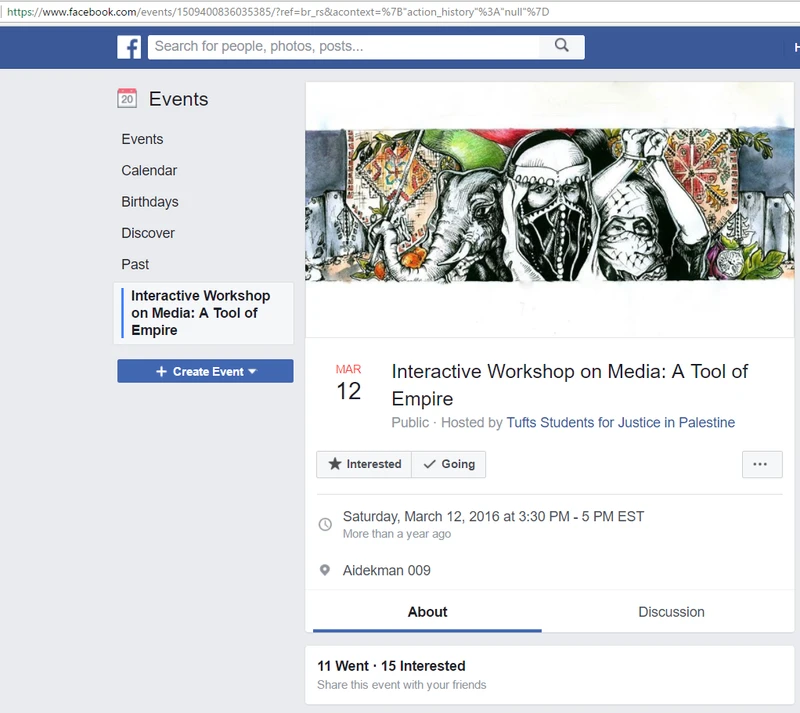The image size is (800, 713).
Task: Click the event title Interactive Workshop heading
Action: tap(569, 385)
